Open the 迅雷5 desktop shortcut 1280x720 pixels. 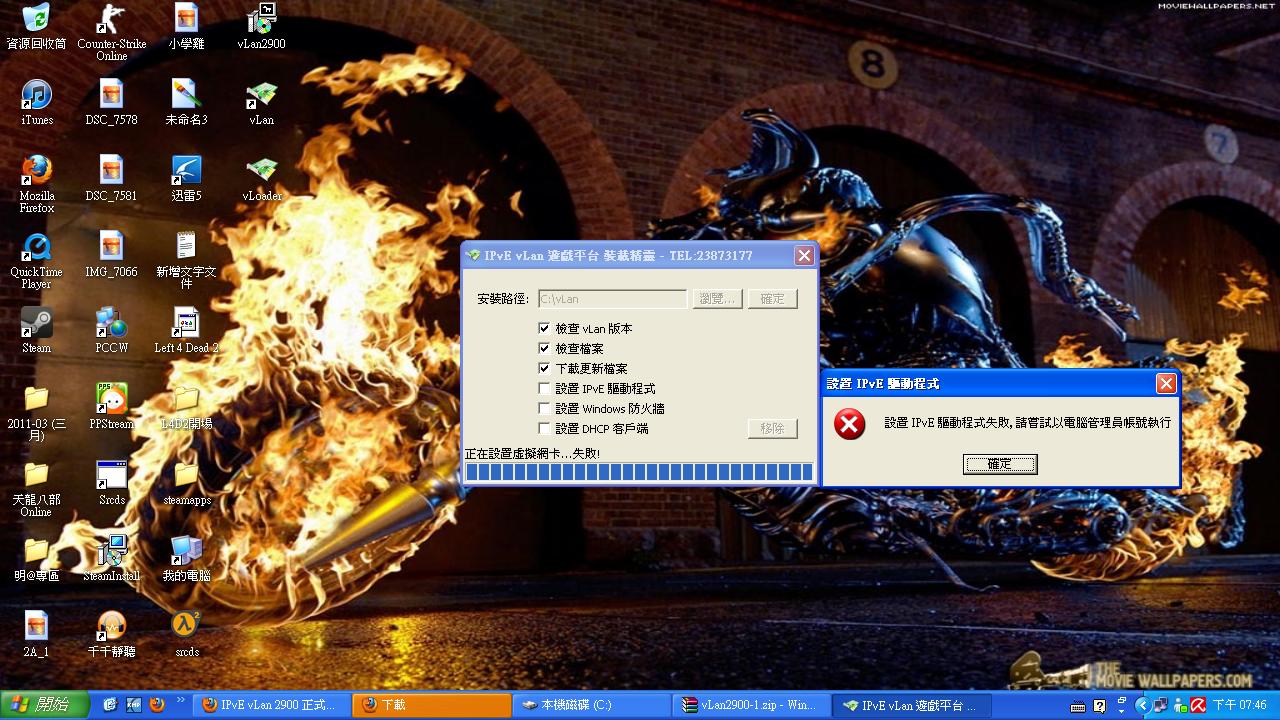tap(186, 178)
